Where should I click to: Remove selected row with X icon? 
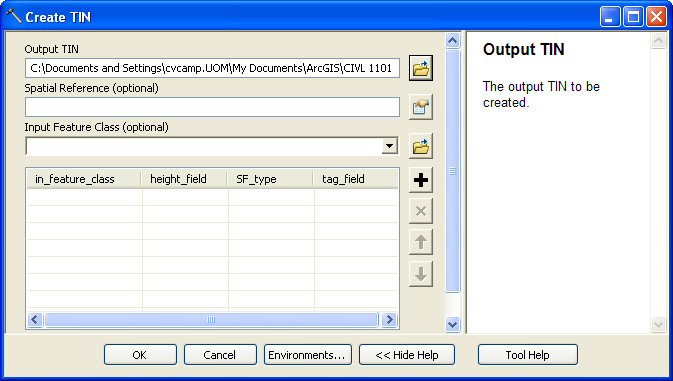coord(421,211)
